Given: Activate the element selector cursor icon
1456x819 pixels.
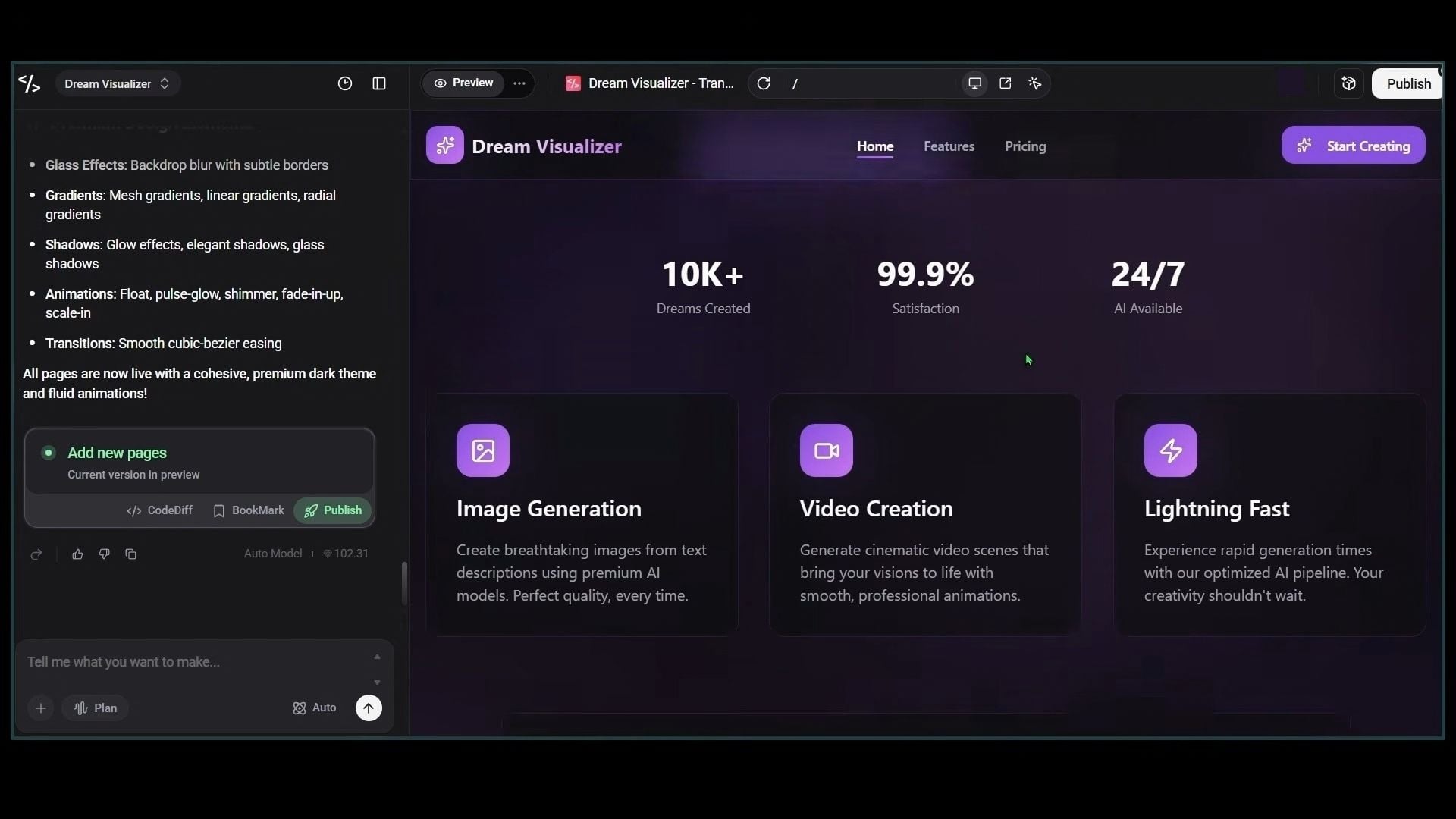Looking at the screenshot, I should [1035, 83].
